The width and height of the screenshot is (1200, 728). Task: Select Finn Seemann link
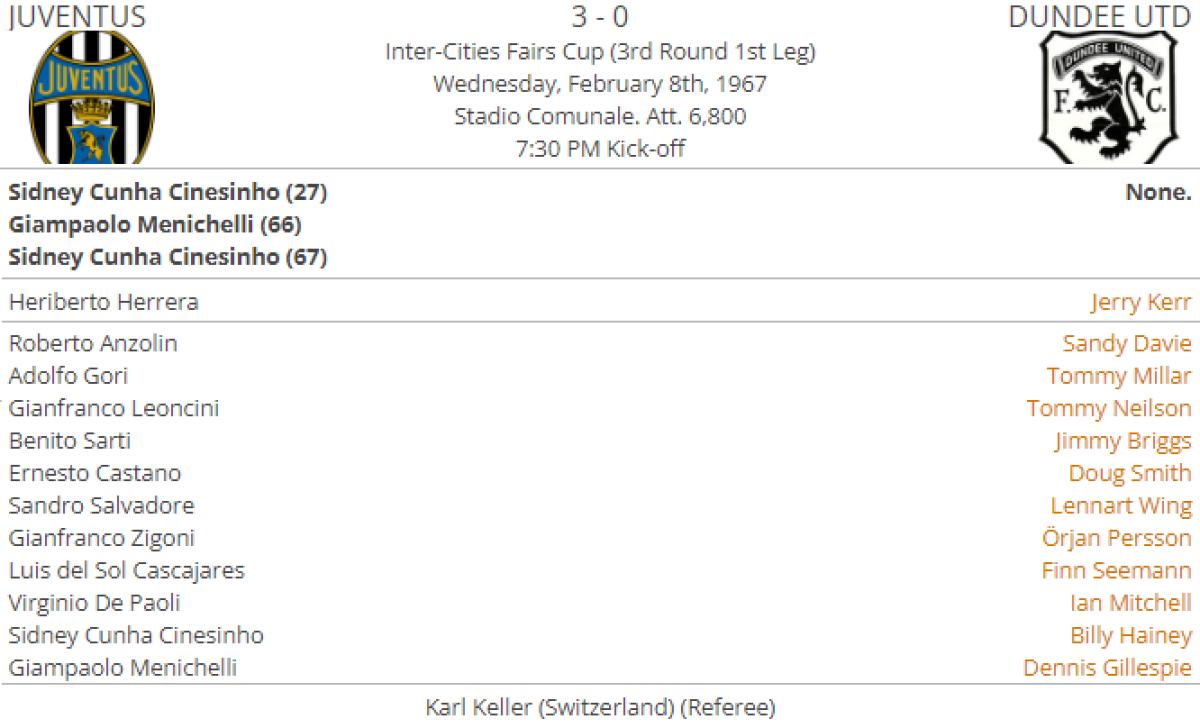pos(1116,571)
